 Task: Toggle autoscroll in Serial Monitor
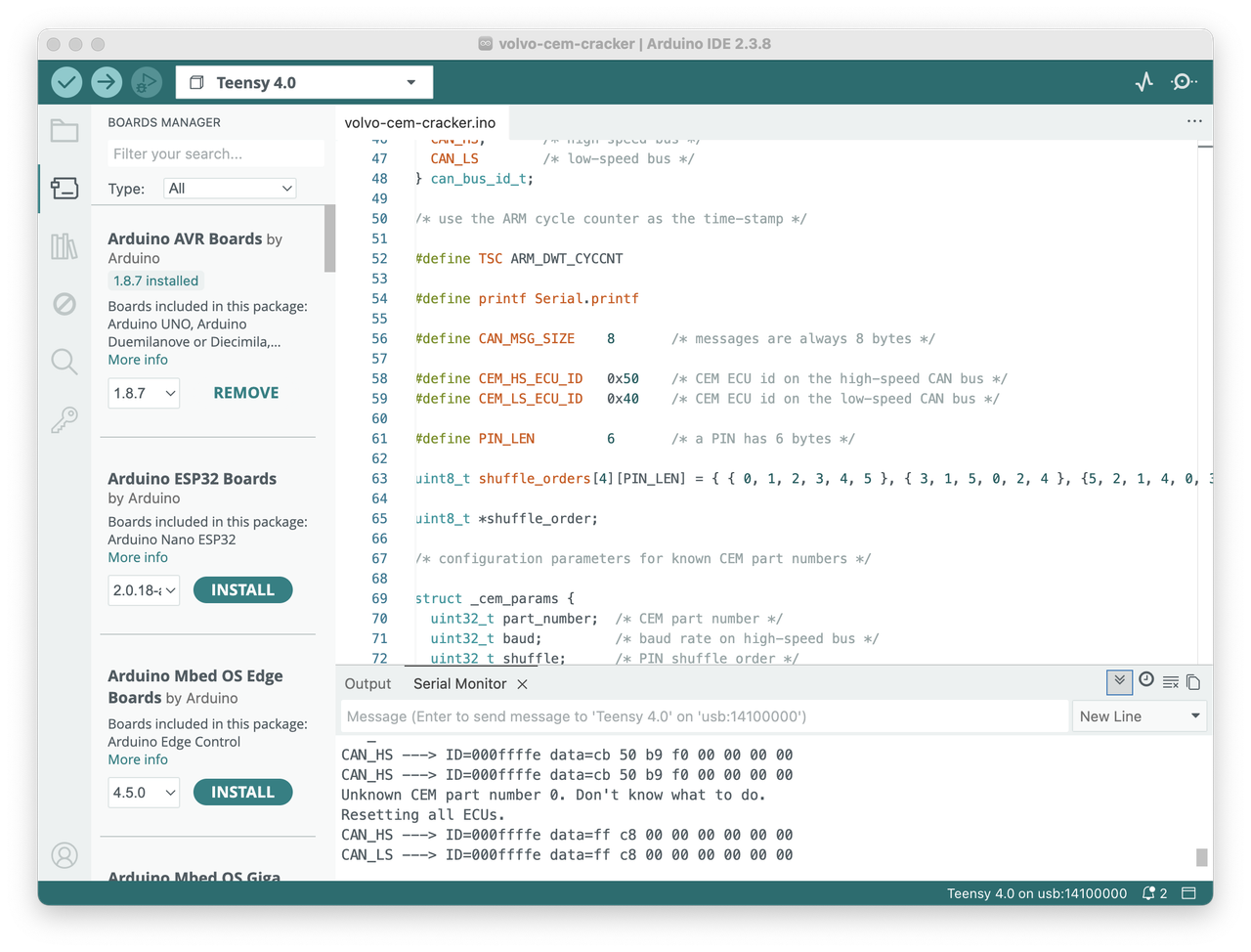[x=1119, y=681]
